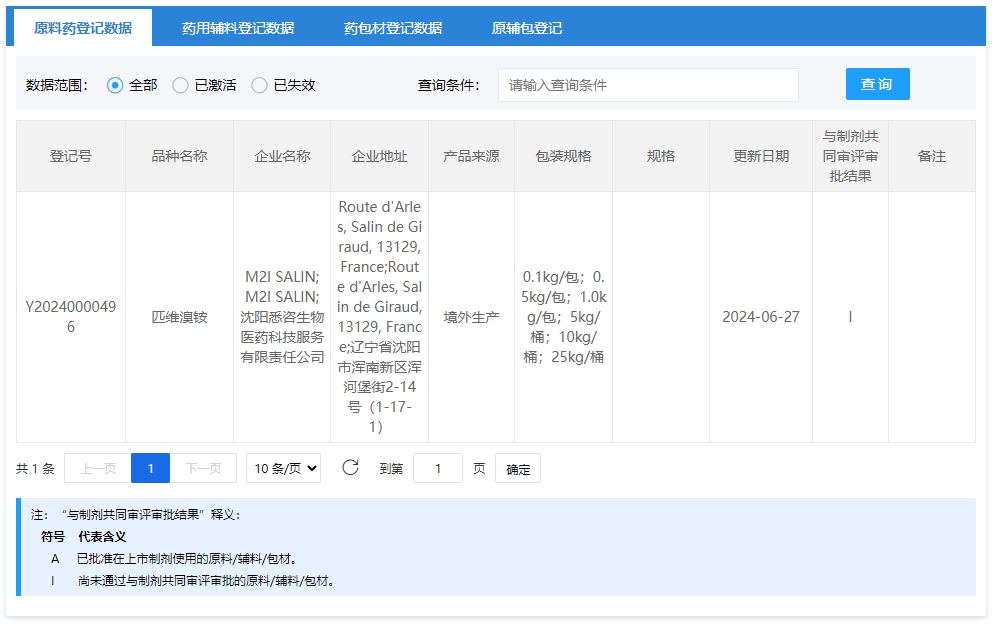This screenshot has width=993, height=628.
Task: Select page number 1 in pagination
Action: coord(150,468)
